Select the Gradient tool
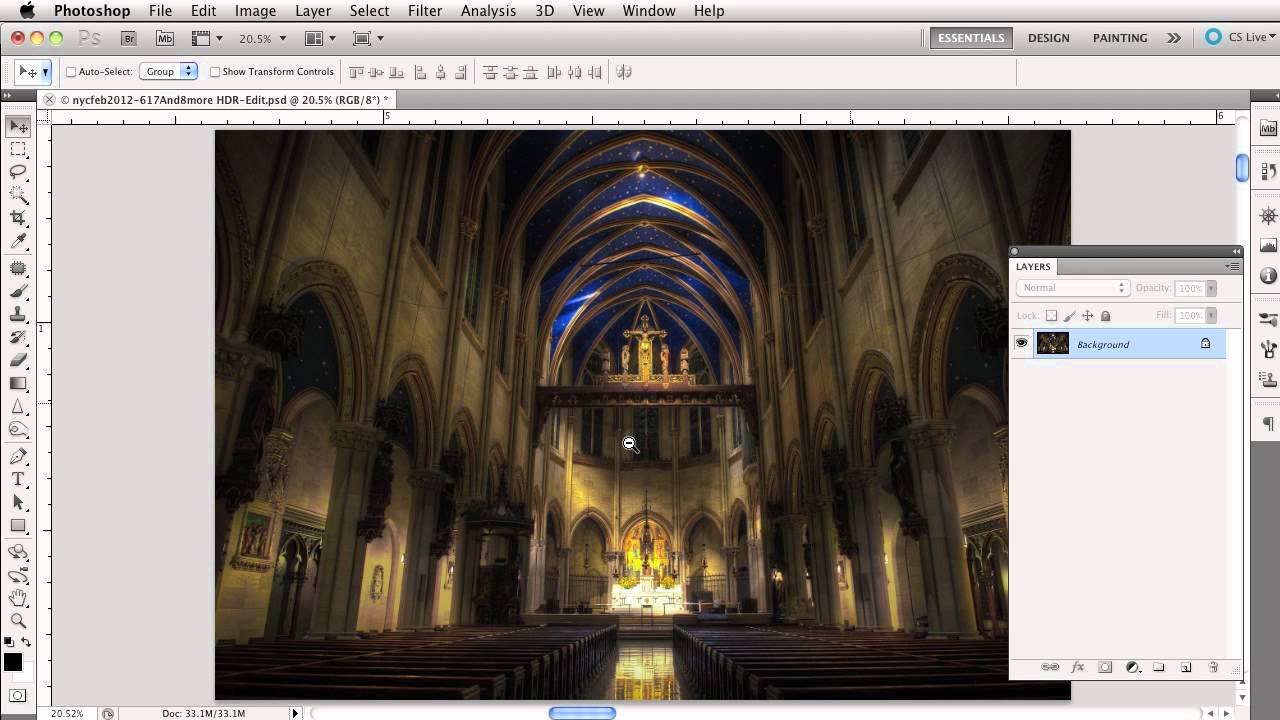 pos(18,383)
